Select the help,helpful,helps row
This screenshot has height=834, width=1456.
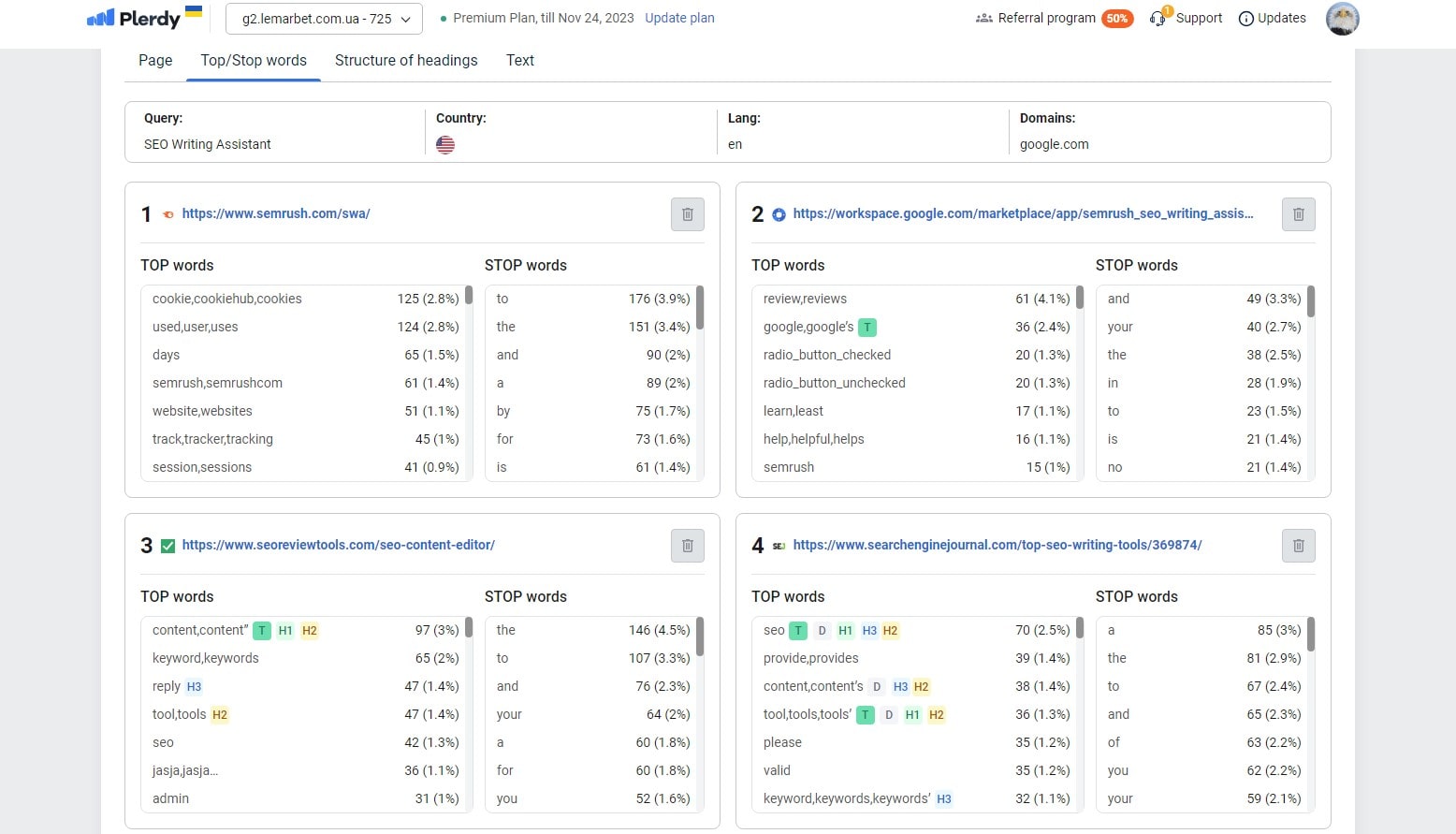pos(916,439)
